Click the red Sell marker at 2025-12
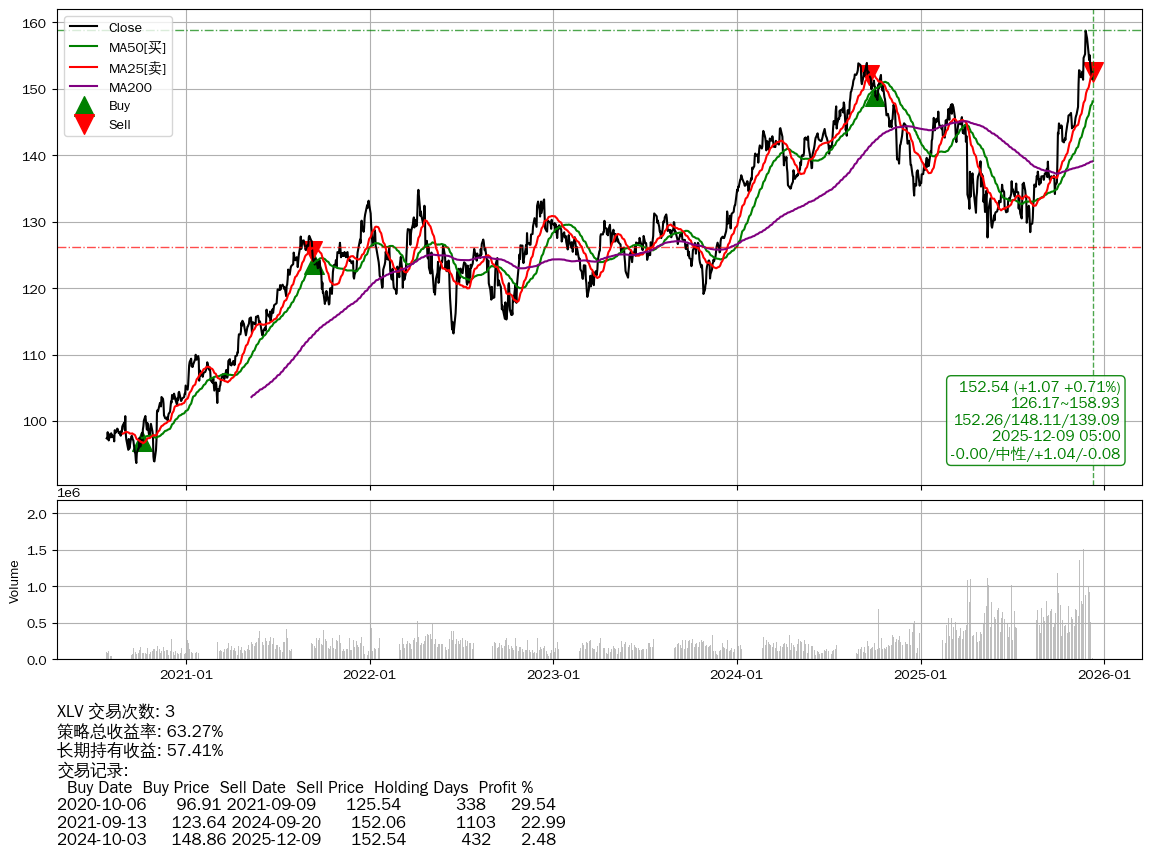Screen dimensions: 1152x857 1093,72
